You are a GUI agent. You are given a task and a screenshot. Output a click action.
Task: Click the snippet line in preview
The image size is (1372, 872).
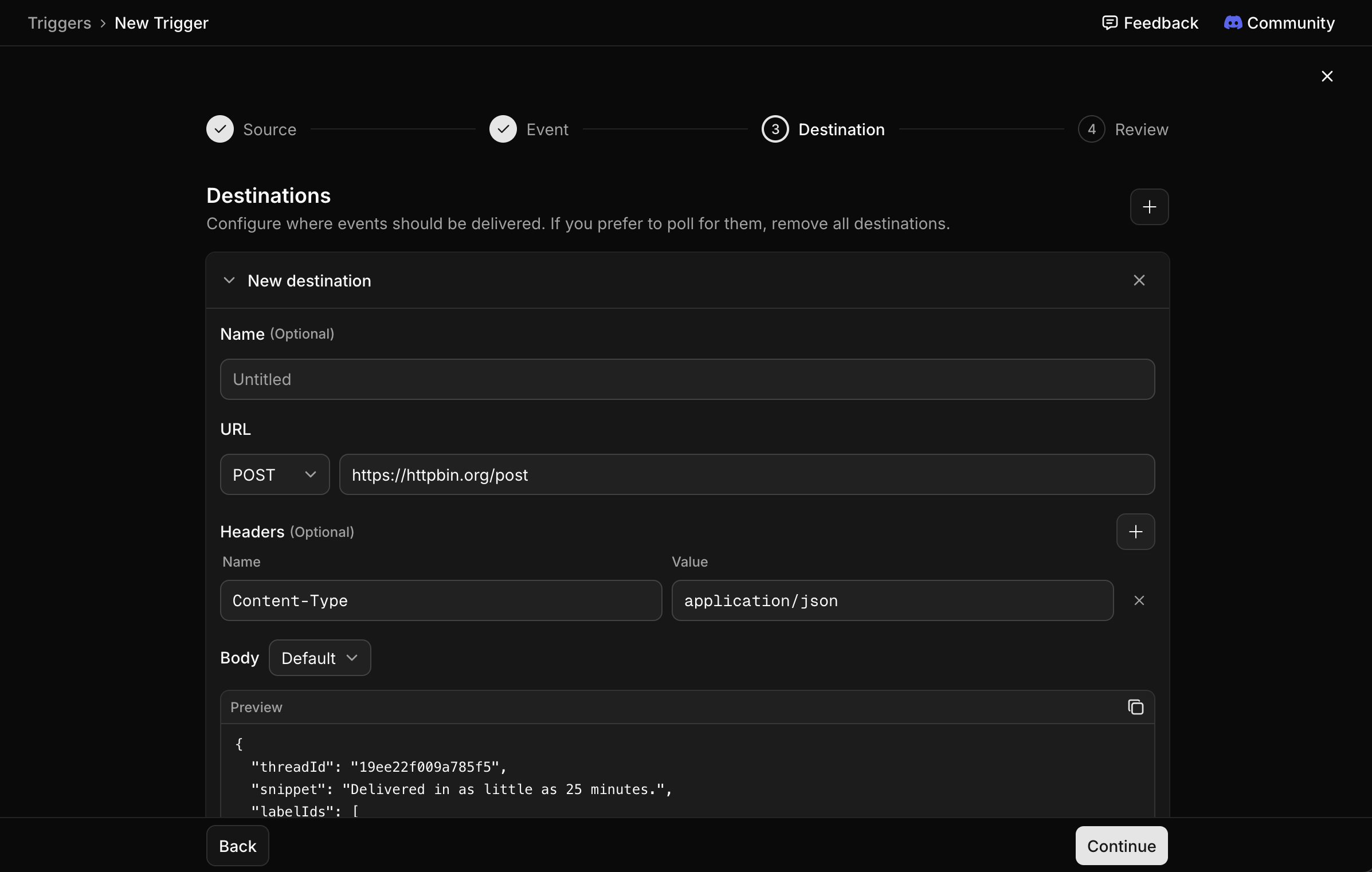click(461, 789)
